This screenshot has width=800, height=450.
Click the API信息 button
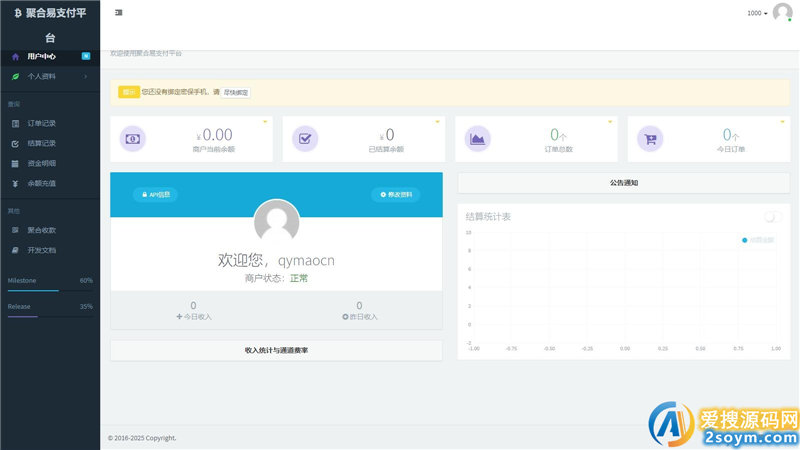click(156, 194)
